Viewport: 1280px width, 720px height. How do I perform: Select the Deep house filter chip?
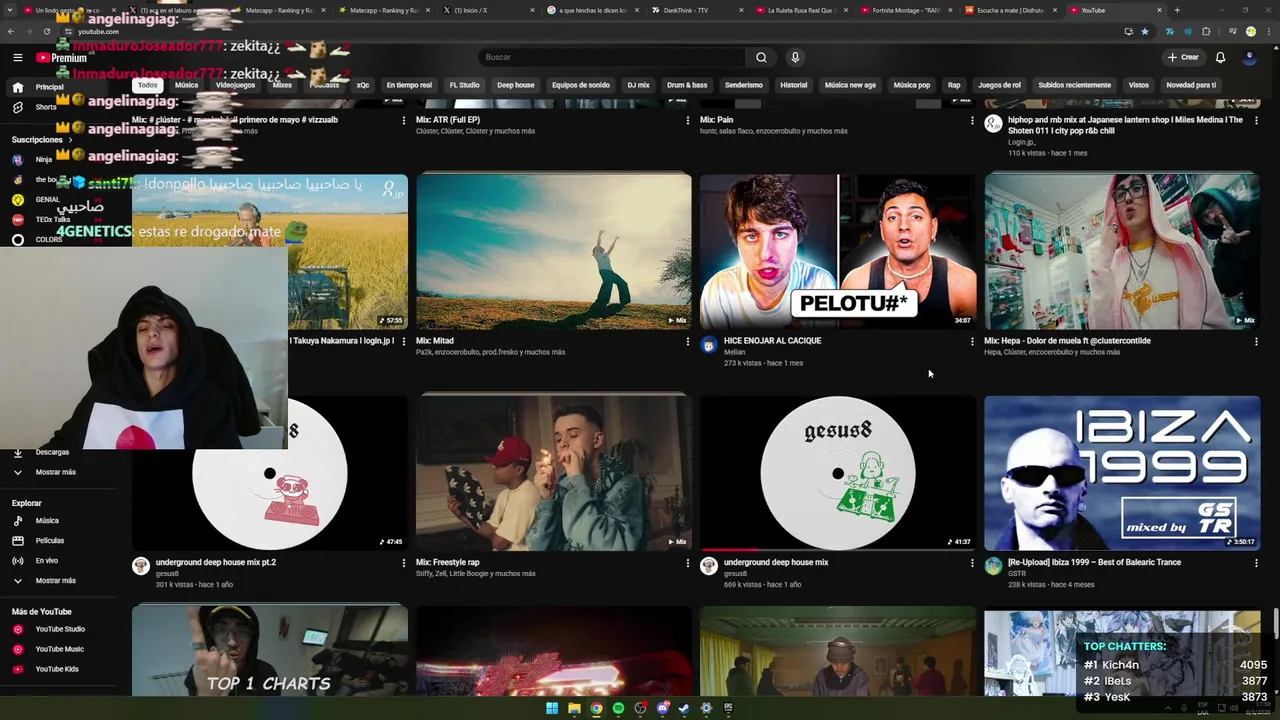pyautogui.click(x=516, y=85)
